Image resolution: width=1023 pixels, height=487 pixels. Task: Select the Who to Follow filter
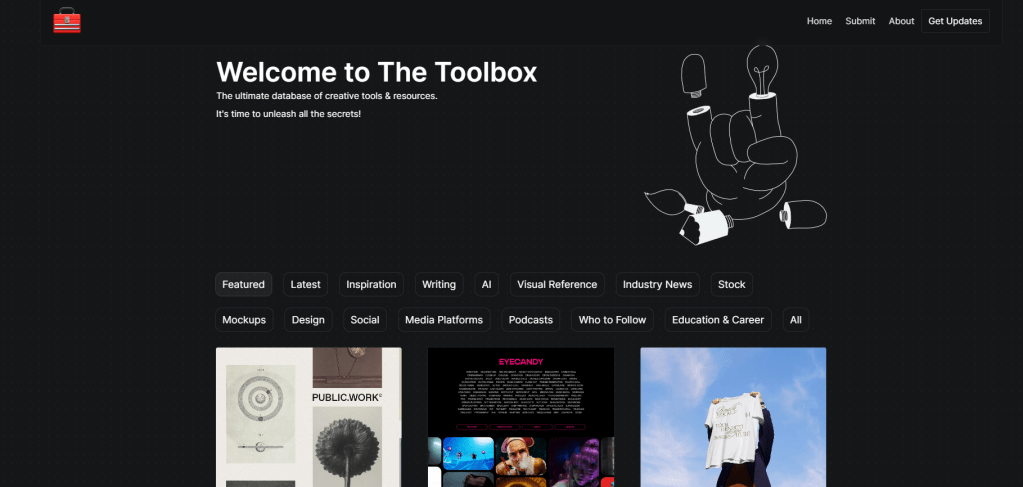[612, 320]
